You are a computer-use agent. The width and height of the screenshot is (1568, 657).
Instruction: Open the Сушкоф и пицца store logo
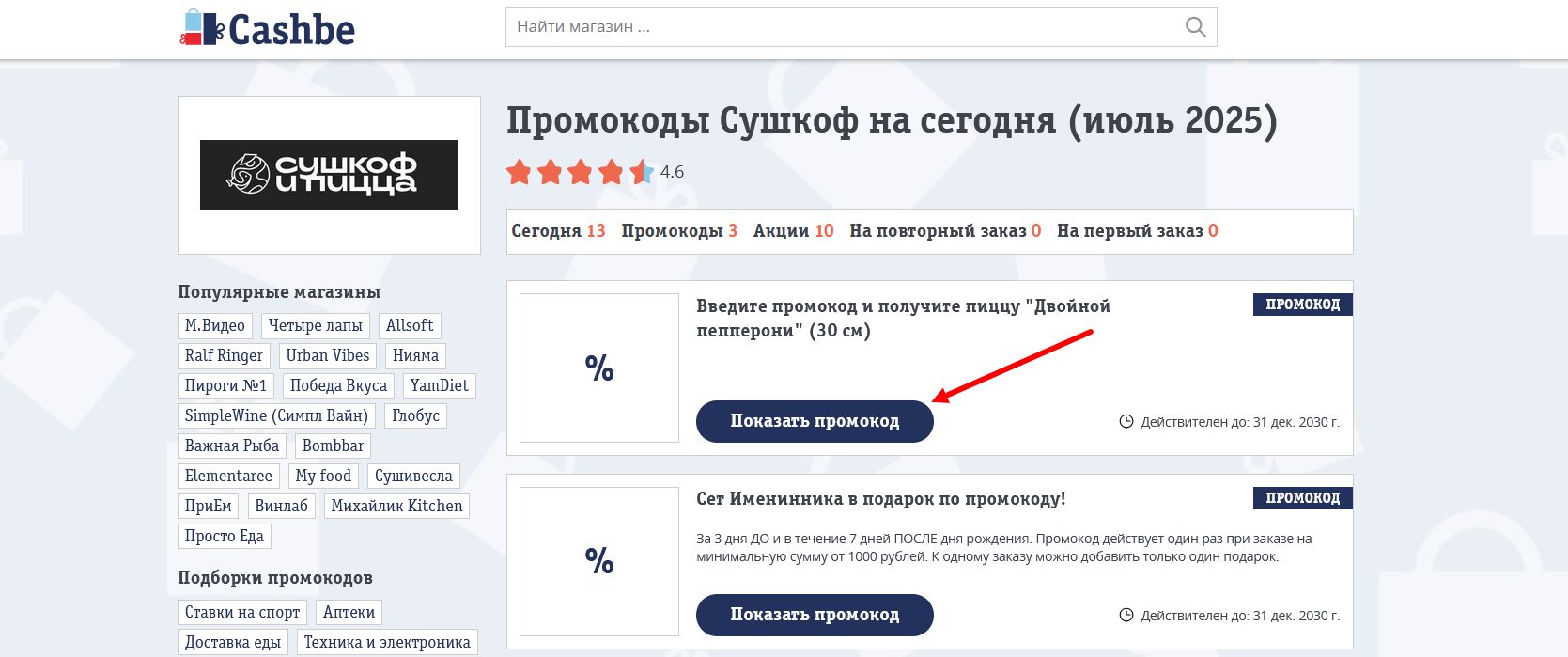(329, 175)
